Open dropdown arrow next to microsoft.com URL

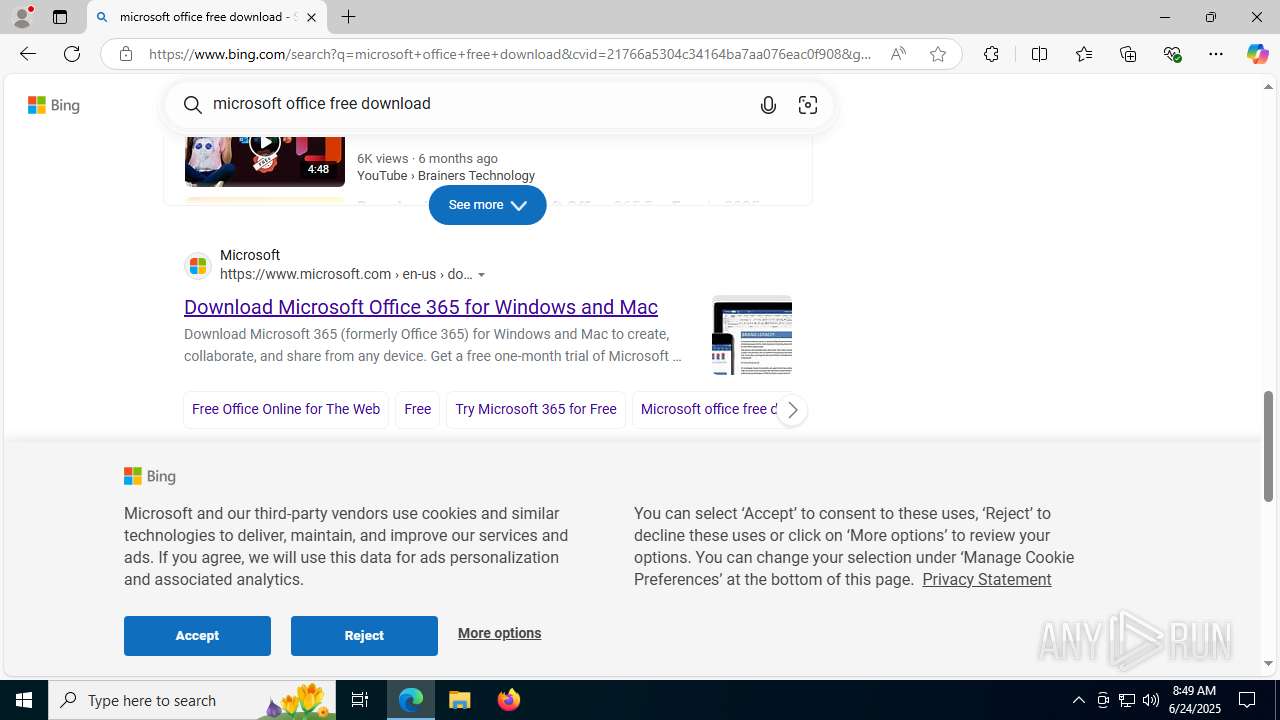482,275
